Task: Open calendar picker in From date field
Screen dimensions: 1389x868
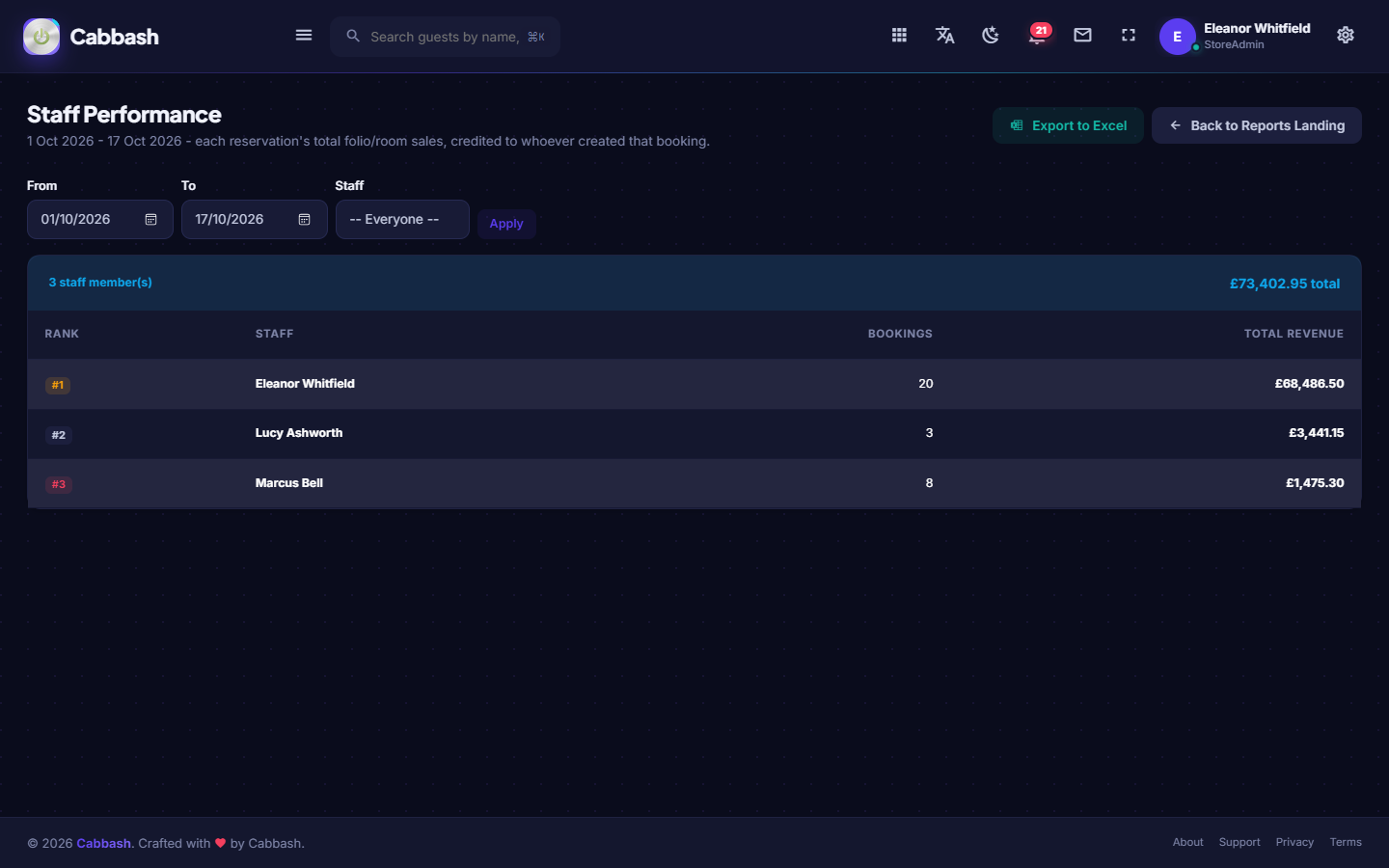Action: (151, 220)
